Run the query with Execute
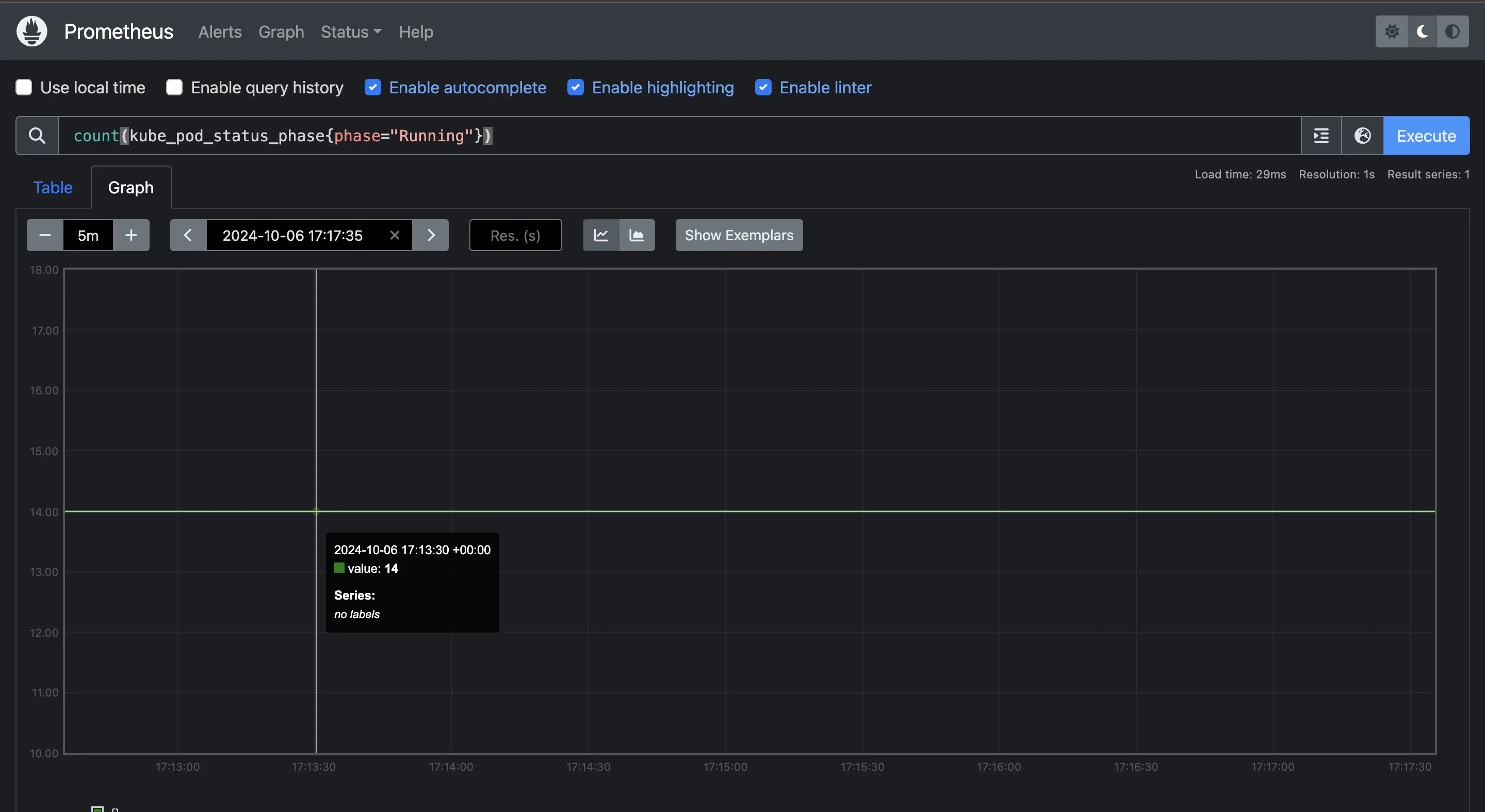1485x812 pixels. pos(1426,136)
